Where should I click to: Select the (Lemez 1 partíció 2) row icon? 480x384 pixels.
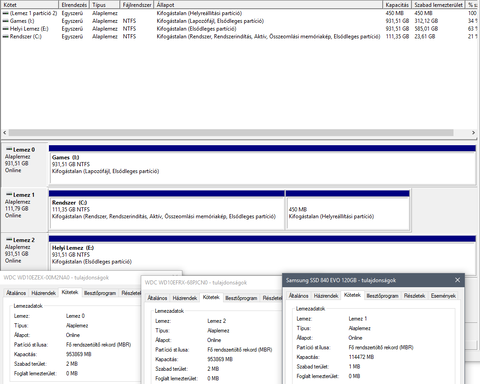pos(5,13)
